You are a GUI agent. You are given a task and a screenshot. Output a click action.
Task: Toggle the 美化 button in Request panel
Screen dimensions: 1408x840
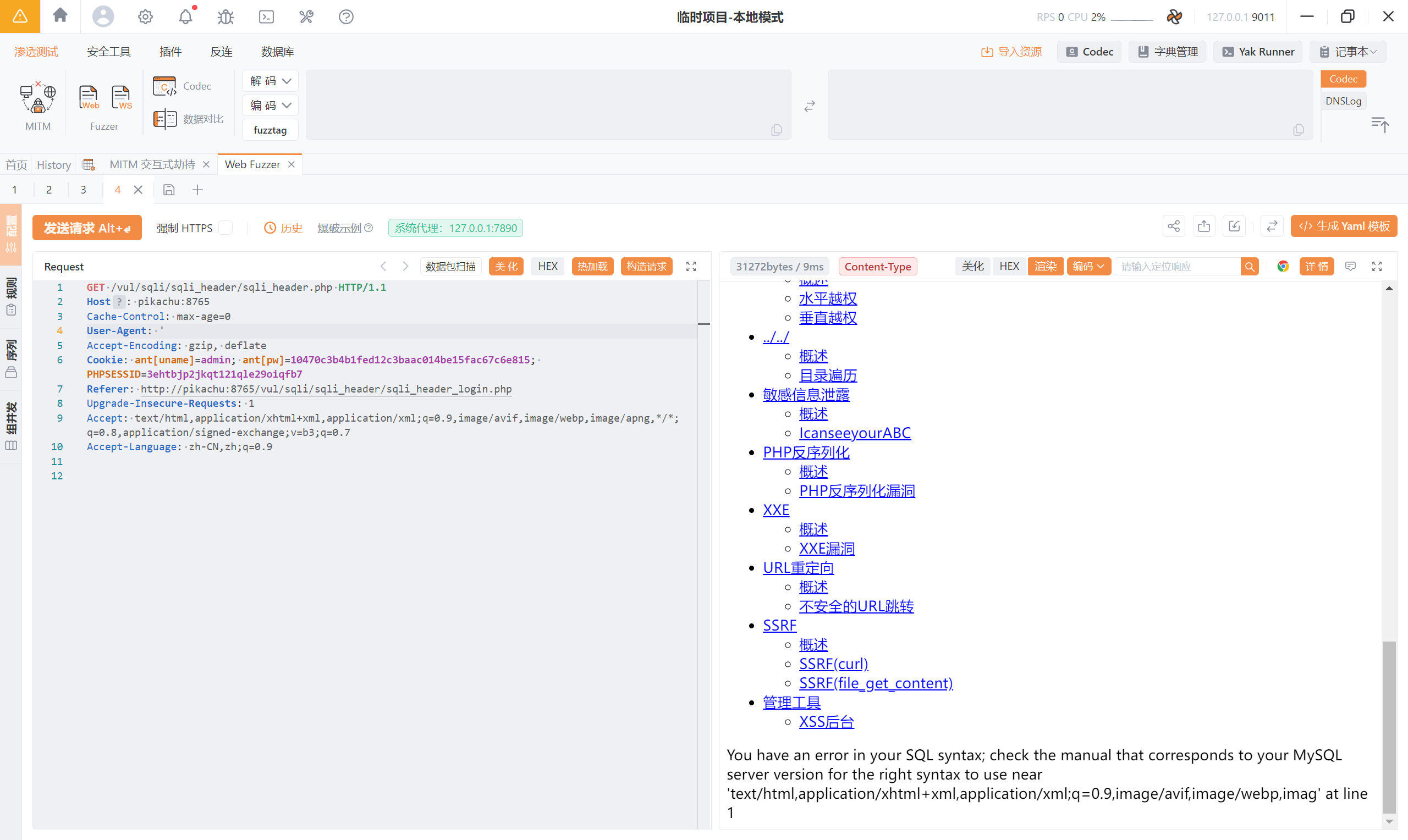click(505, 266)
